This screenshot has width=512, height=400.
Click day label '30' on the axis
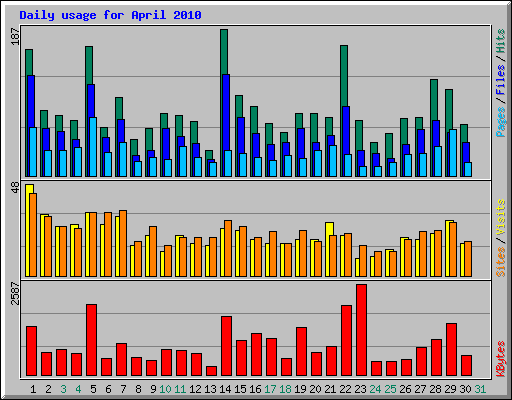(465, 389)
